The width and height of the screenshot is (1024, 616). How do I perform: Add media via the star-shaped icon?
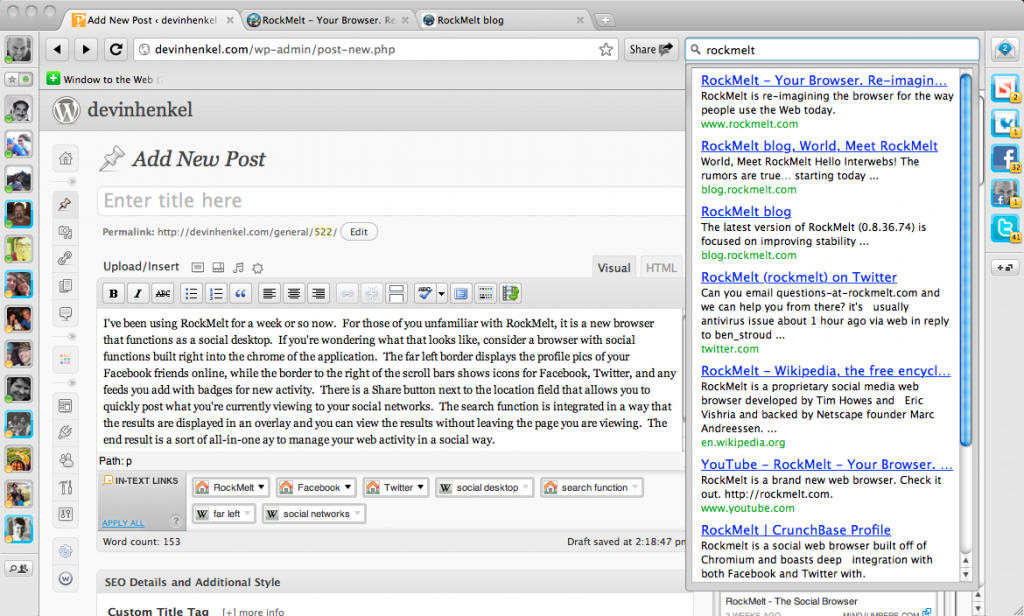tap(258, 268)
